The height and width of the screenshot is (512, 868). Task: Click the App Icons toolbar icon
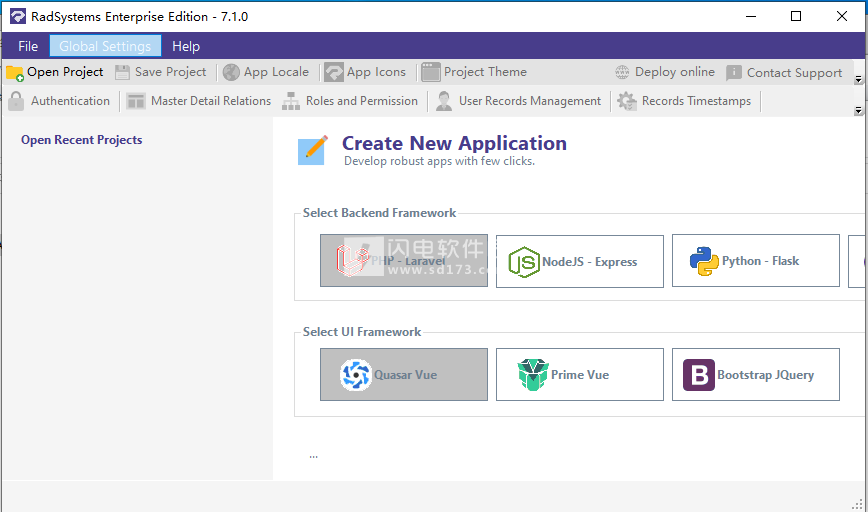[334, 73]
